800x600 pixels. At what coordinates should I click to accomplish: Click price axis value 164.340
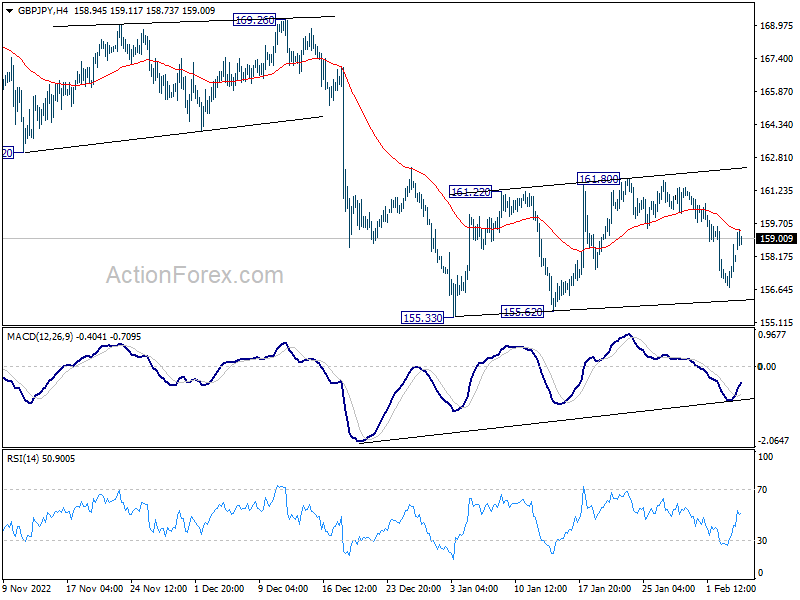pyautogui.click(x=777, y=125)
